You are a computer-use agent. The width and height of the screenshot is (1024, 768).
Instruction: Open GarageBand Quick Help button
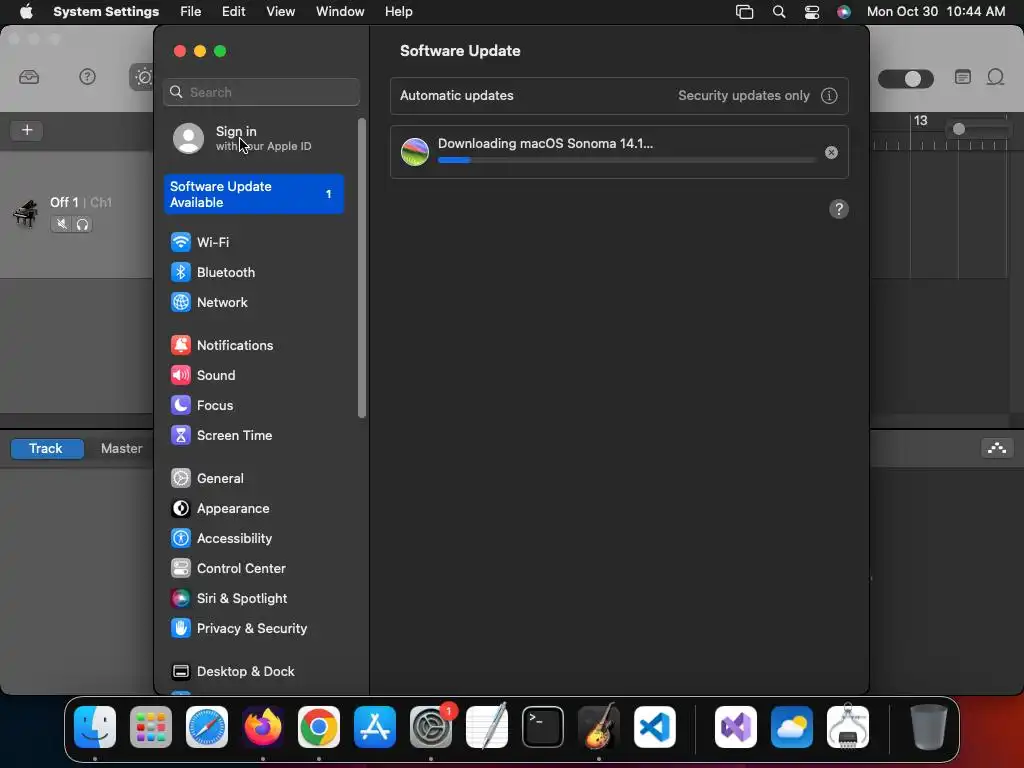click(88, 77)
